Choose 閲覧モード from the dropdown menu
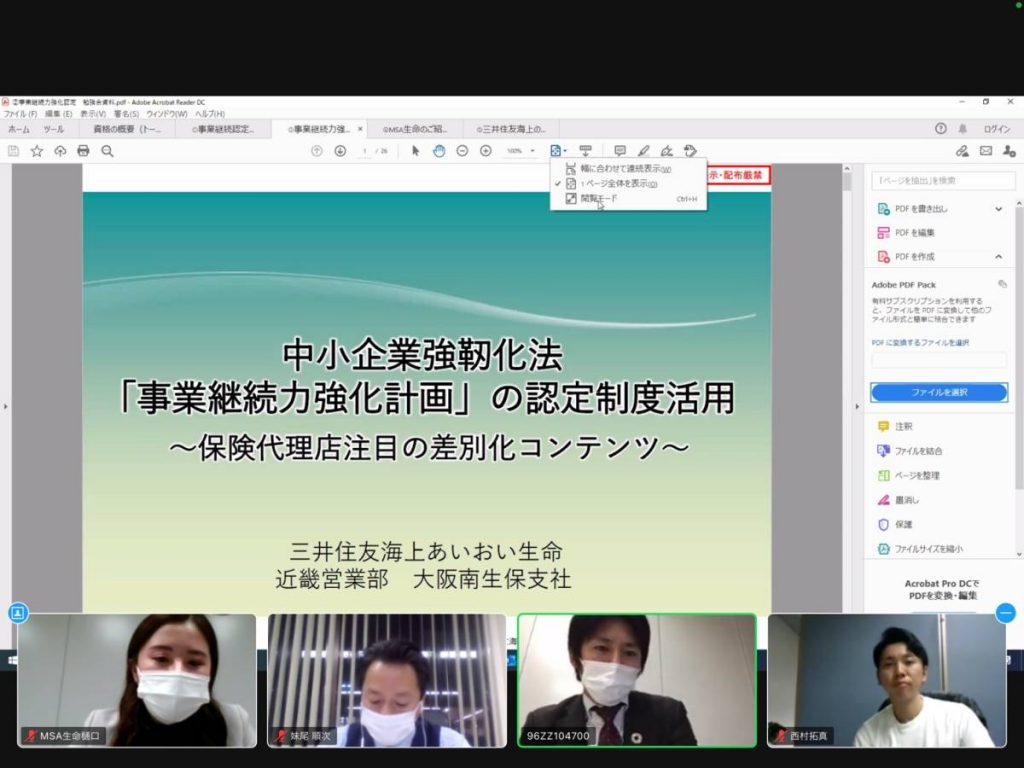 628,199
